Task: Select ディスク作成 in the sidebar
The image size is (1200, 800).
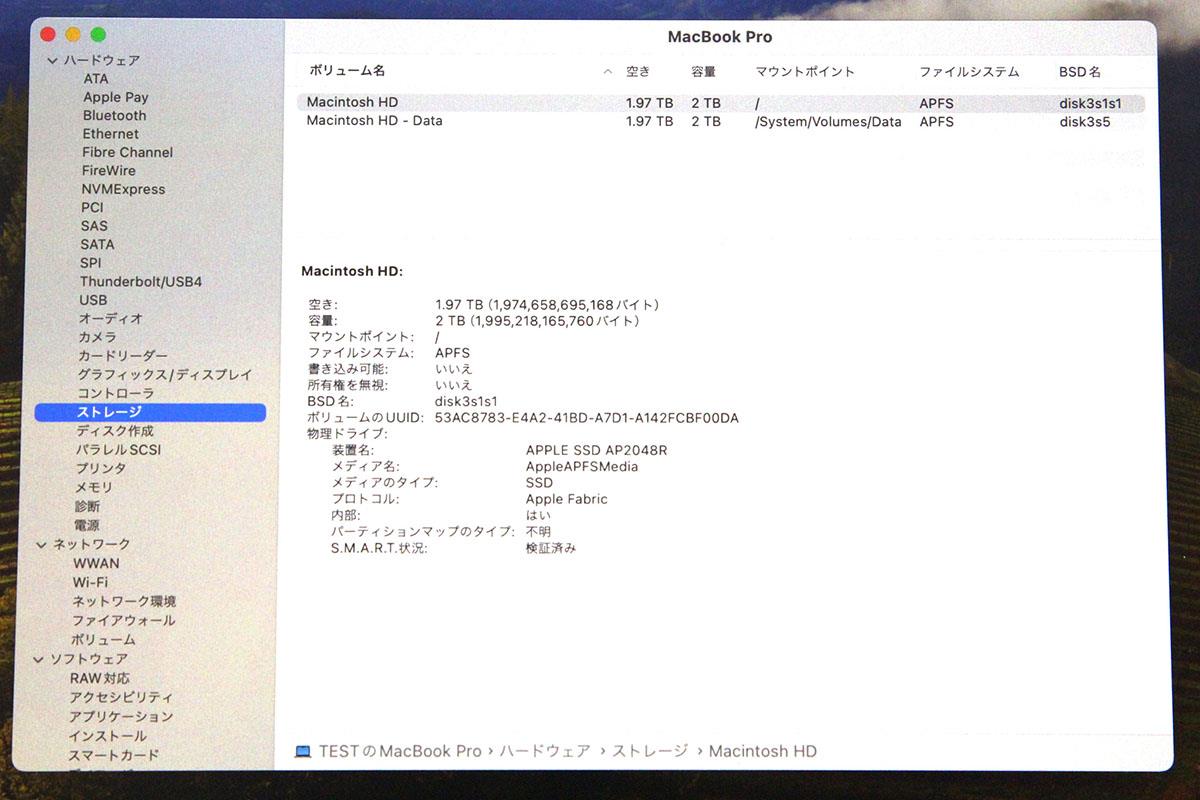Action: 115,431
